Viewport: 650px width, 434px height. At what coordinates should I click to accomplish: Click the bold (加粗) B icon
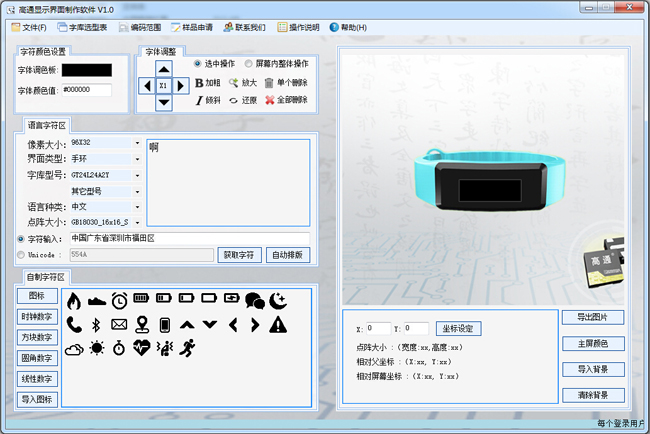199,84
